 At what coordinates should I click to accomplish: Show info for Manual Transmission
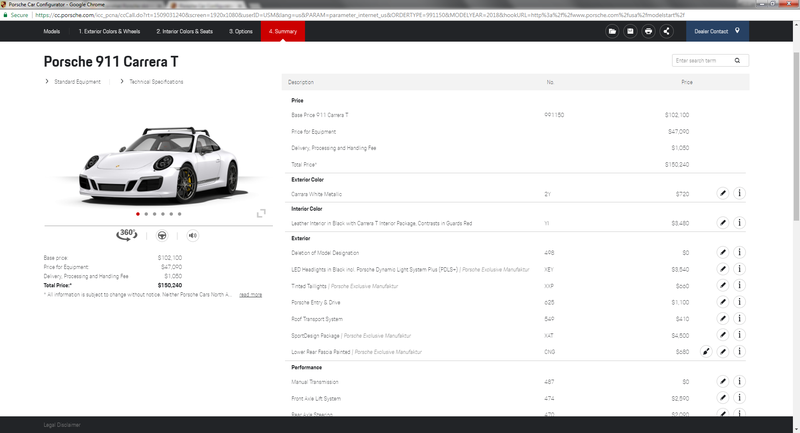(739, 381)
